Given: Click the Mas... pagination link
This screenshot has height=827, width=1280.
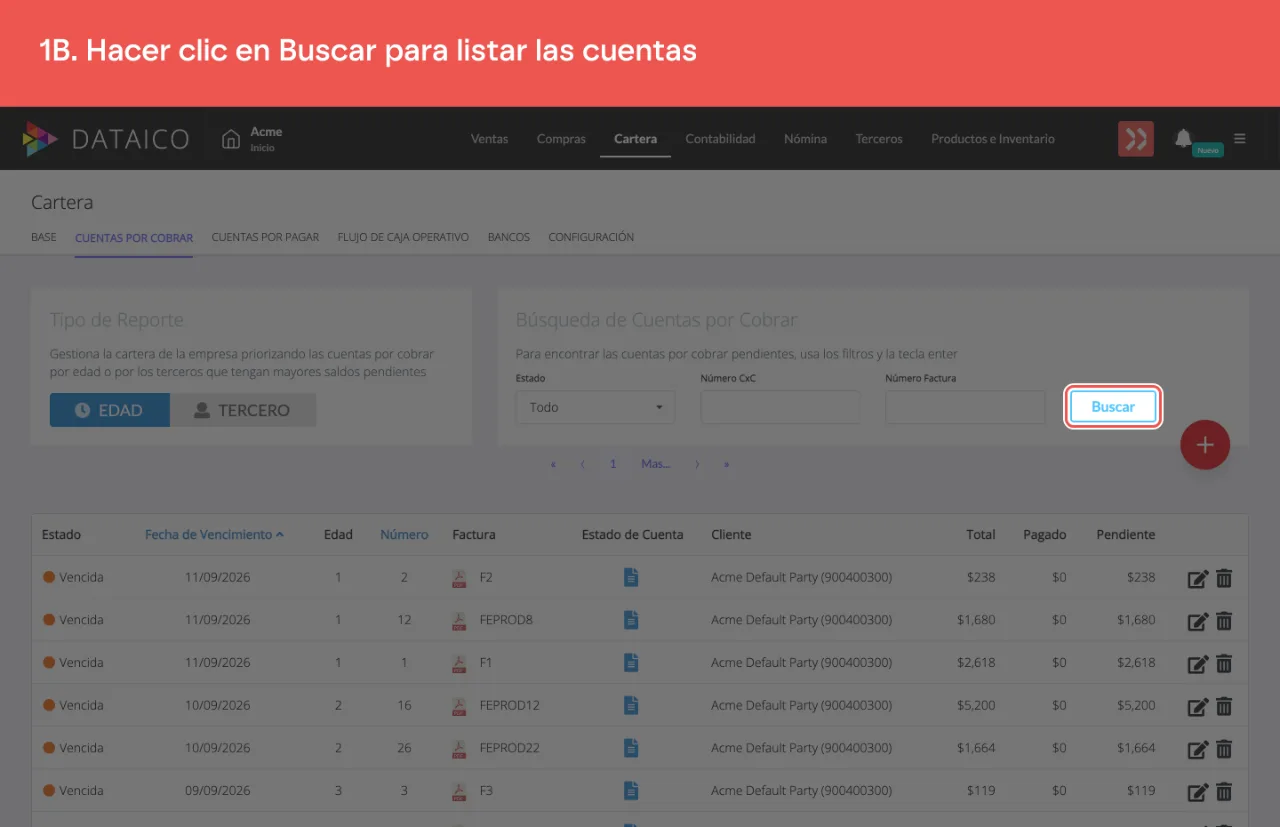Looking at the screenshot, I should point(656,464).
